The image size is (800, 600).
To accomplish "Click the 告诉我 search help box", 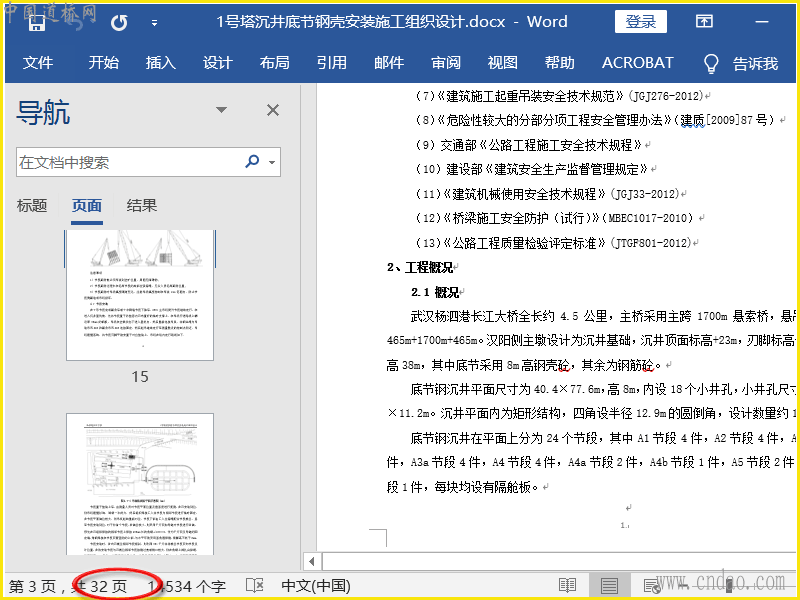I will point(756,63).
